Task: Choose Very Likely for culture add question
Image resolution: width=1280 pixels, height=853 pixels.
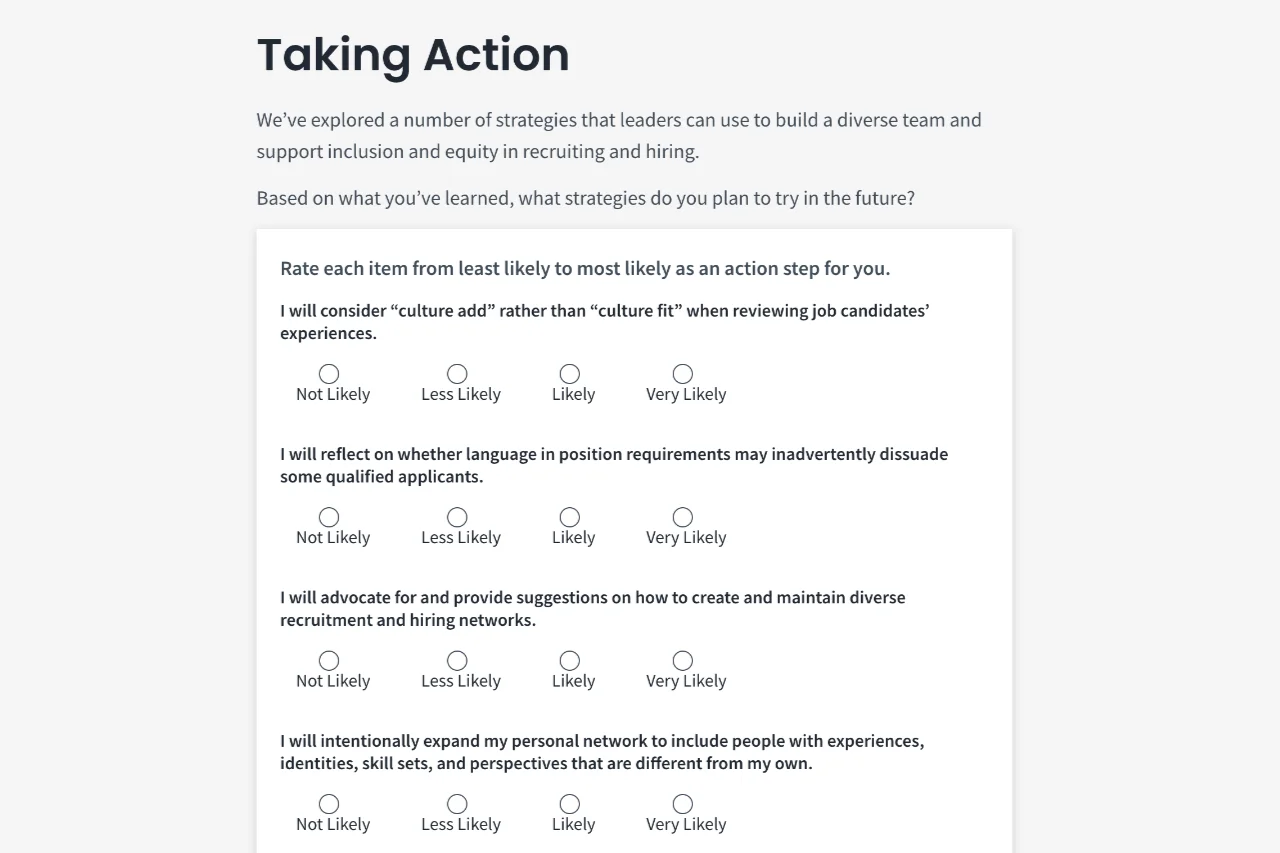Action: pos(683,374)
